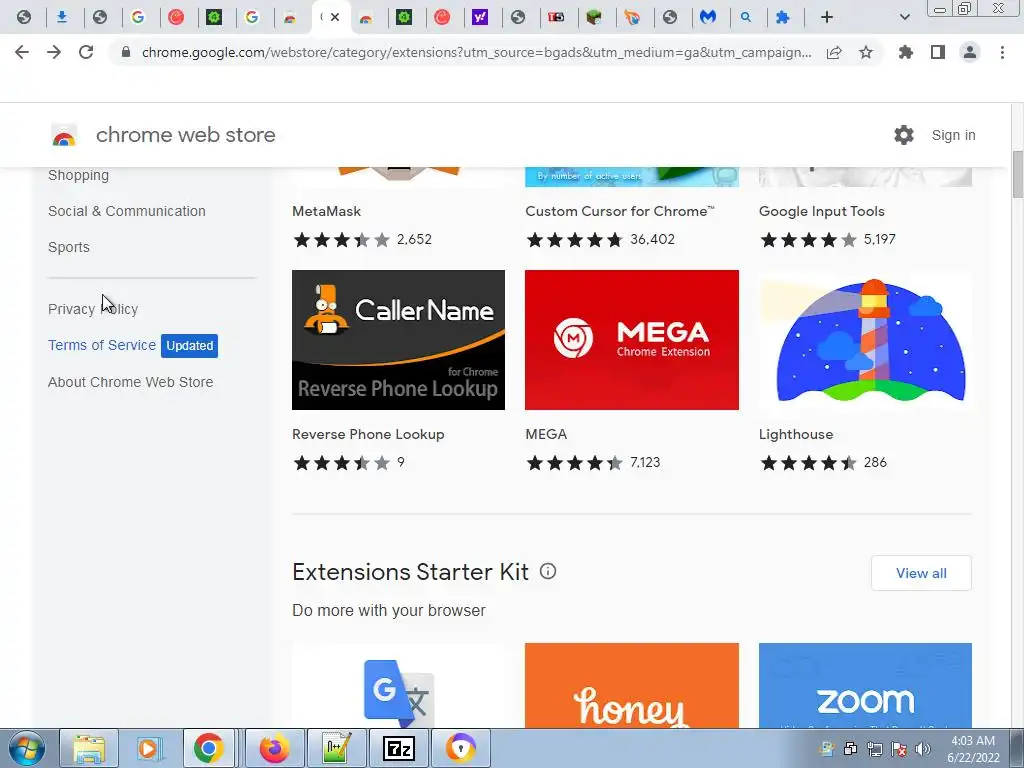1024x768 pixels.
Task: Open Windows Explorer from the taskbar
Action: point(89,748)
